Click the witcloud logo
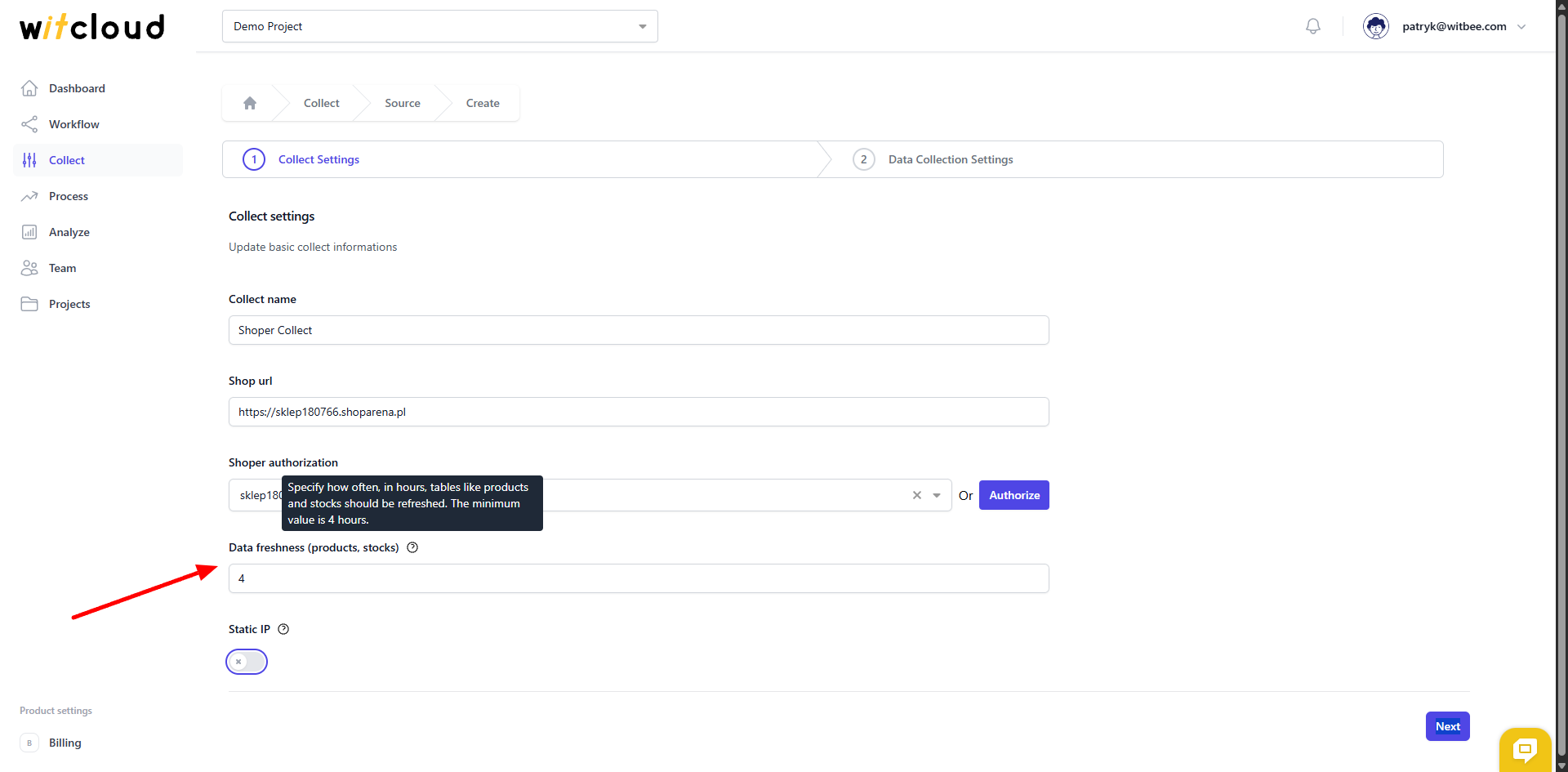The image size is (1568, 772). click(92, 27)
